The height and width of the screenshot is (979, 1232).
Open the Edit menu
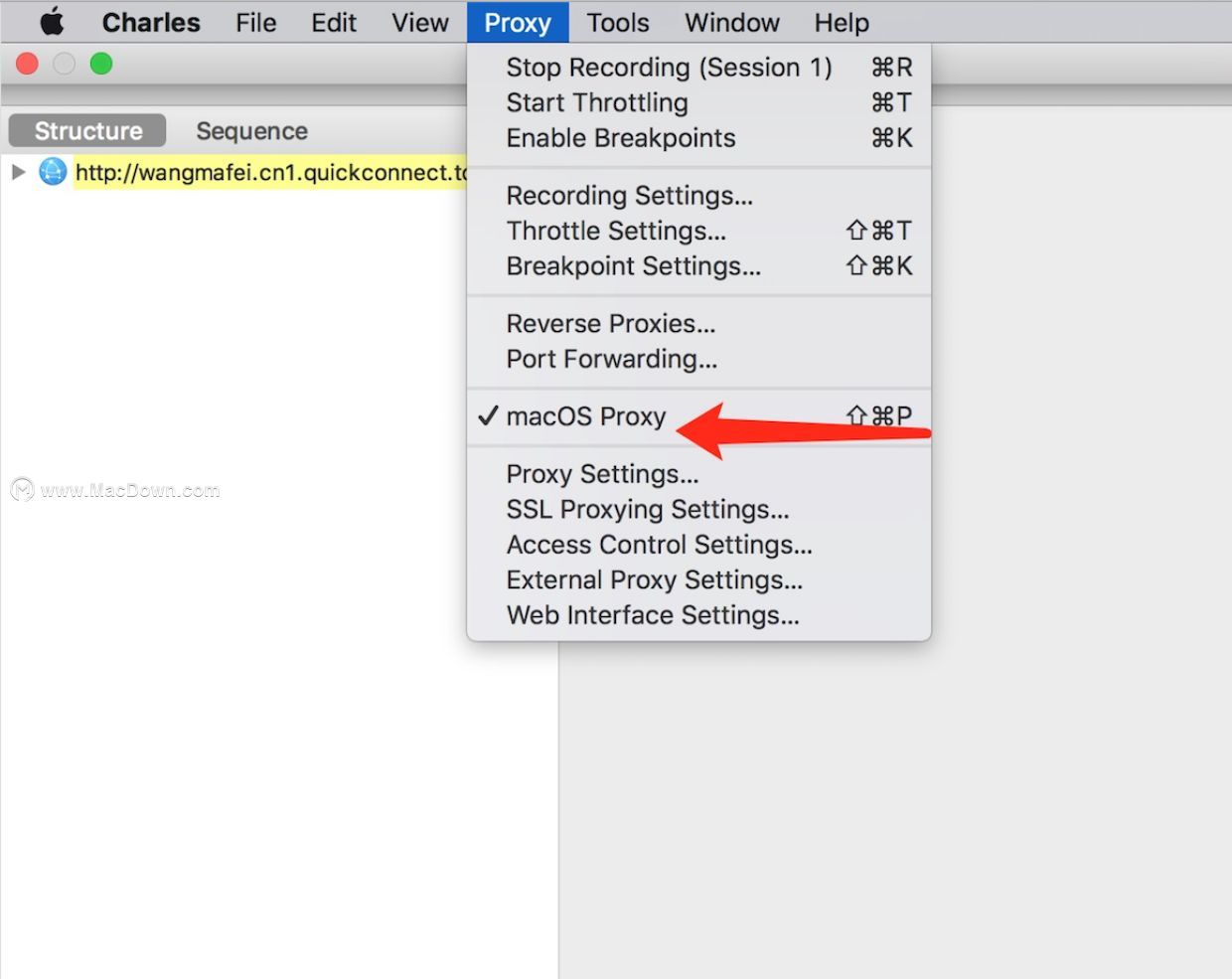tap(334, 22)
